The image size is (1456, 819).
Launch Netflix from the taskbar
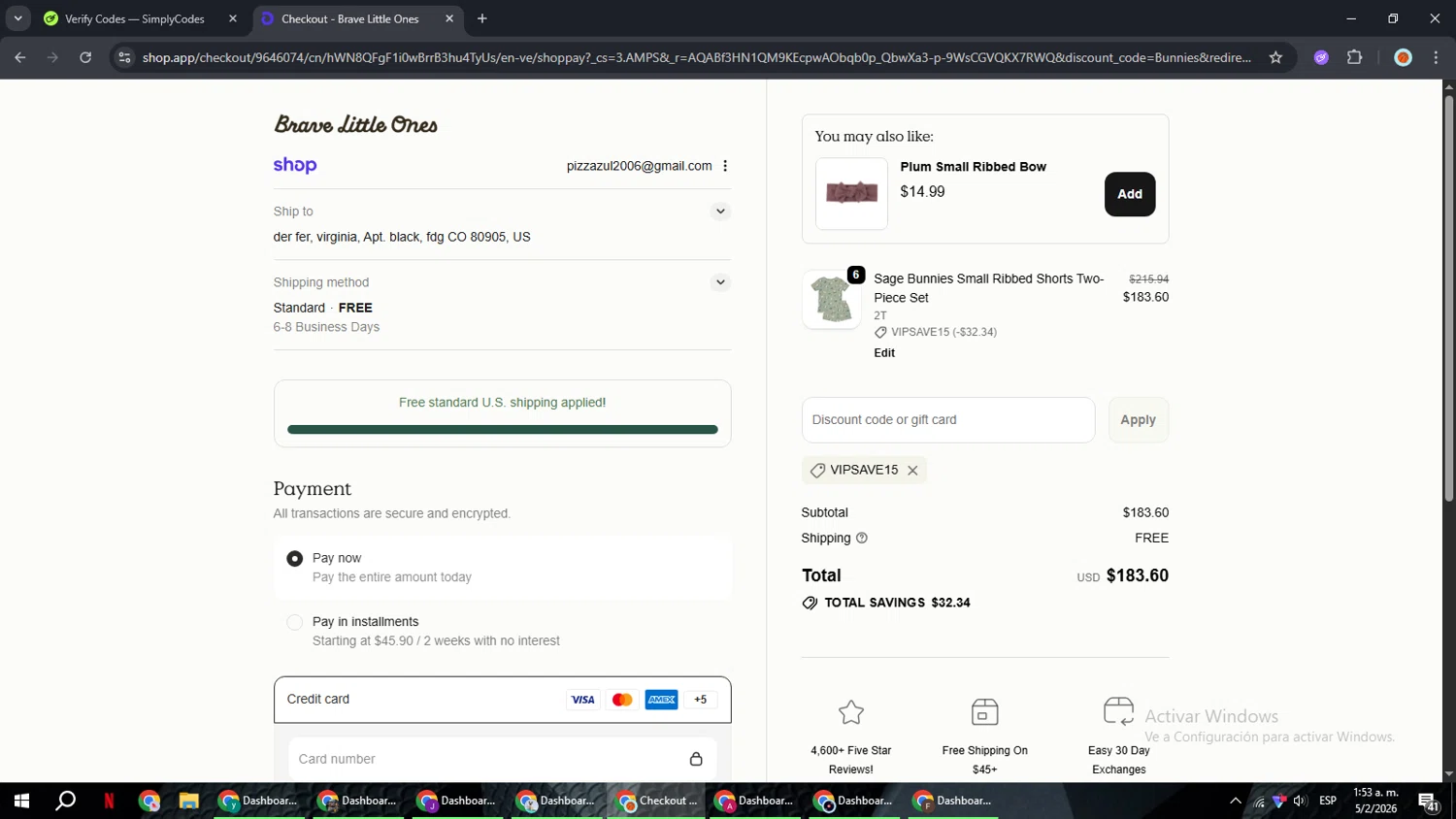click(109, 801)
